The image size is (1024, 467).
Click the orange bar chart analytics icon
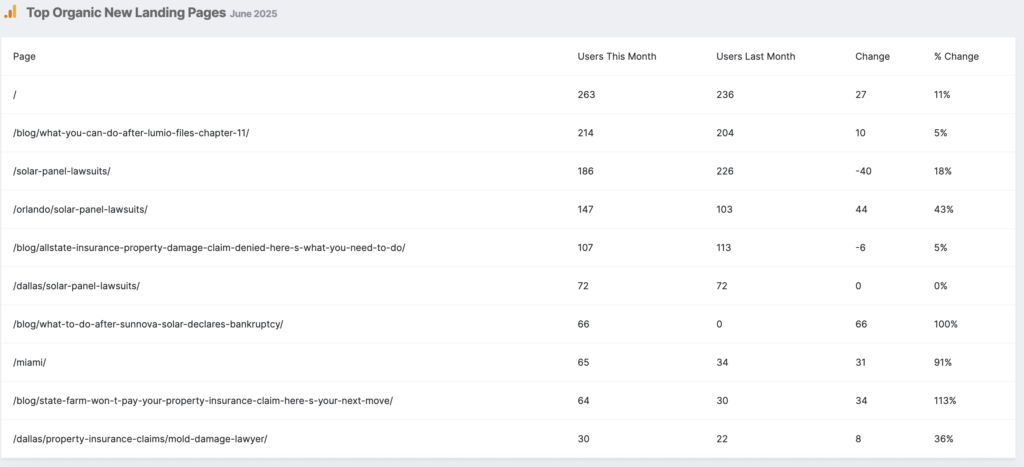(10, 12)
